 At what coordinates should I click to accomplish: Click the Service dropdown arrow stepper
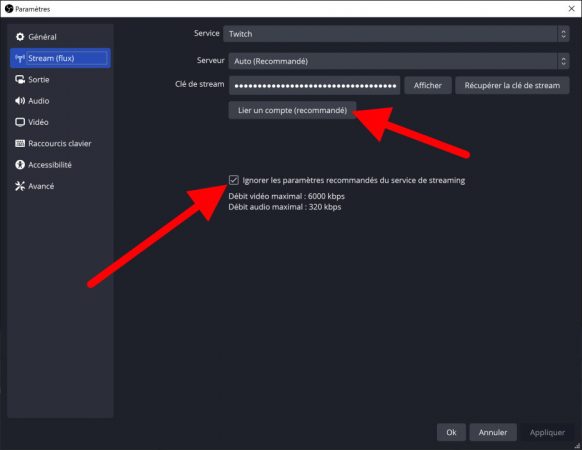pyautogui.click(x=563, y=34)
